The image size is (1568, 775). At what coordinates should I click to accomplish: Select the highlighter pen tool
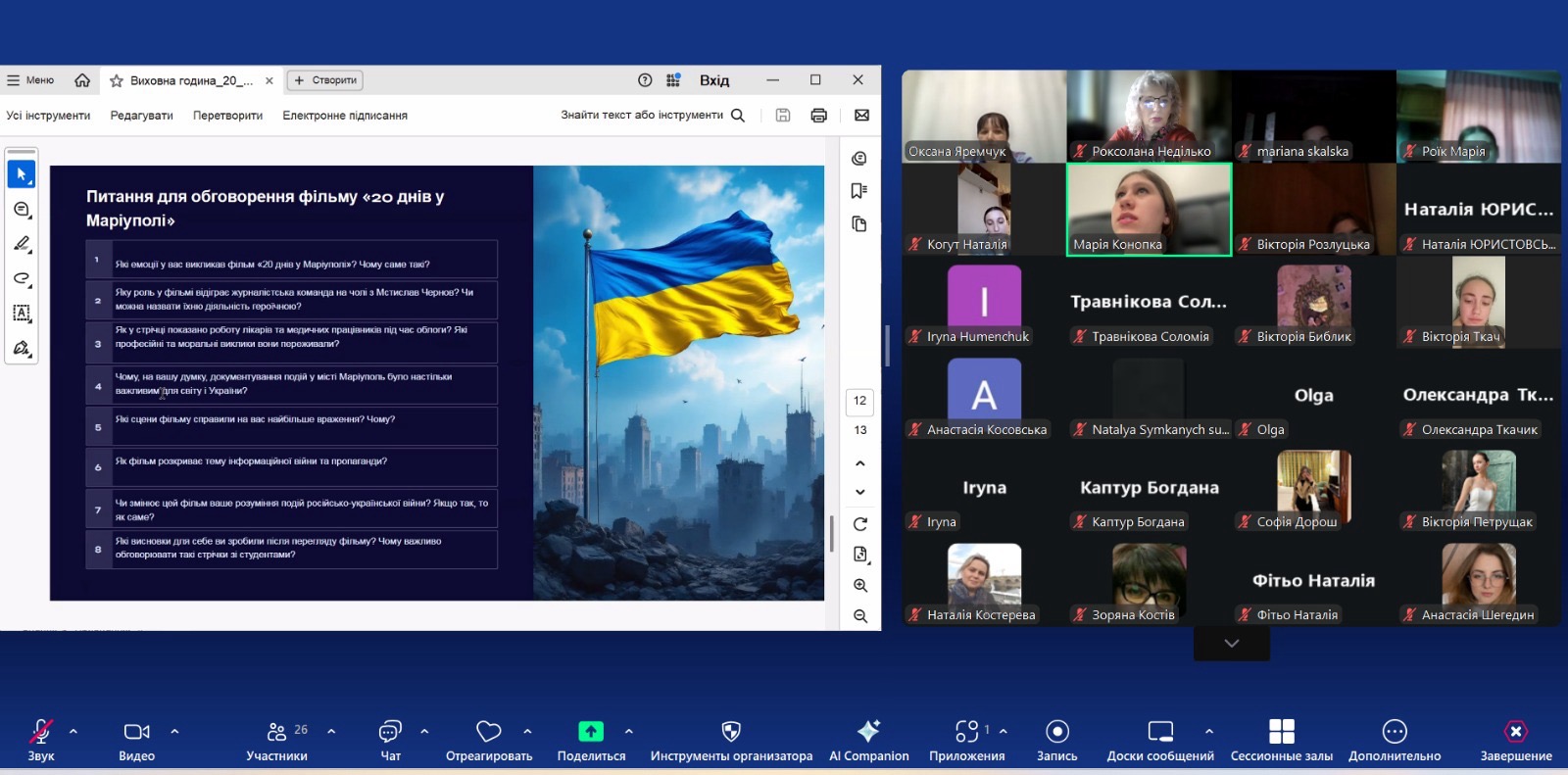click(x=21, y=243)
